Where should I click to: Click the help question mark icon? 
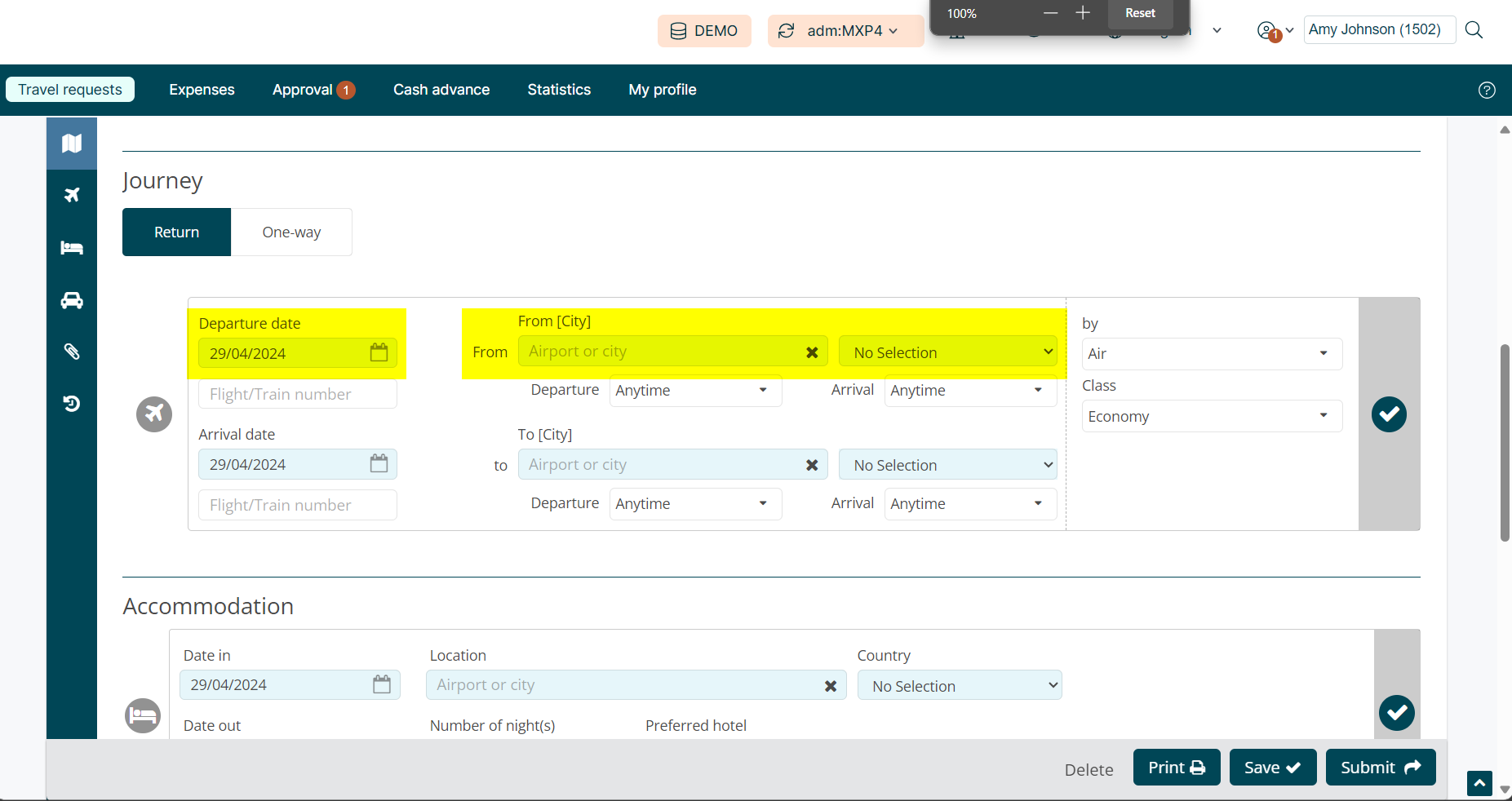(x=1487, y=91)
